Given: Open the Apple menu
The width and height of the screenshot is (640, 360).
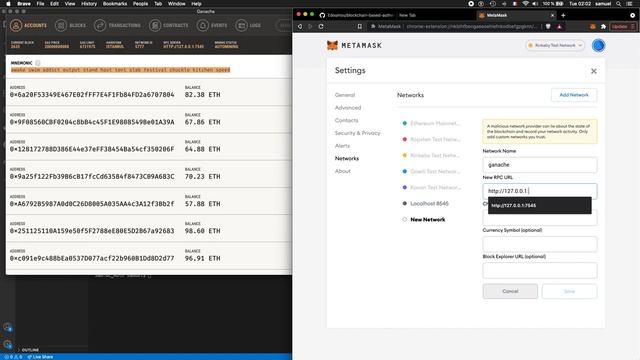Looking at the screenshot, I should click(x=8, y=4).
